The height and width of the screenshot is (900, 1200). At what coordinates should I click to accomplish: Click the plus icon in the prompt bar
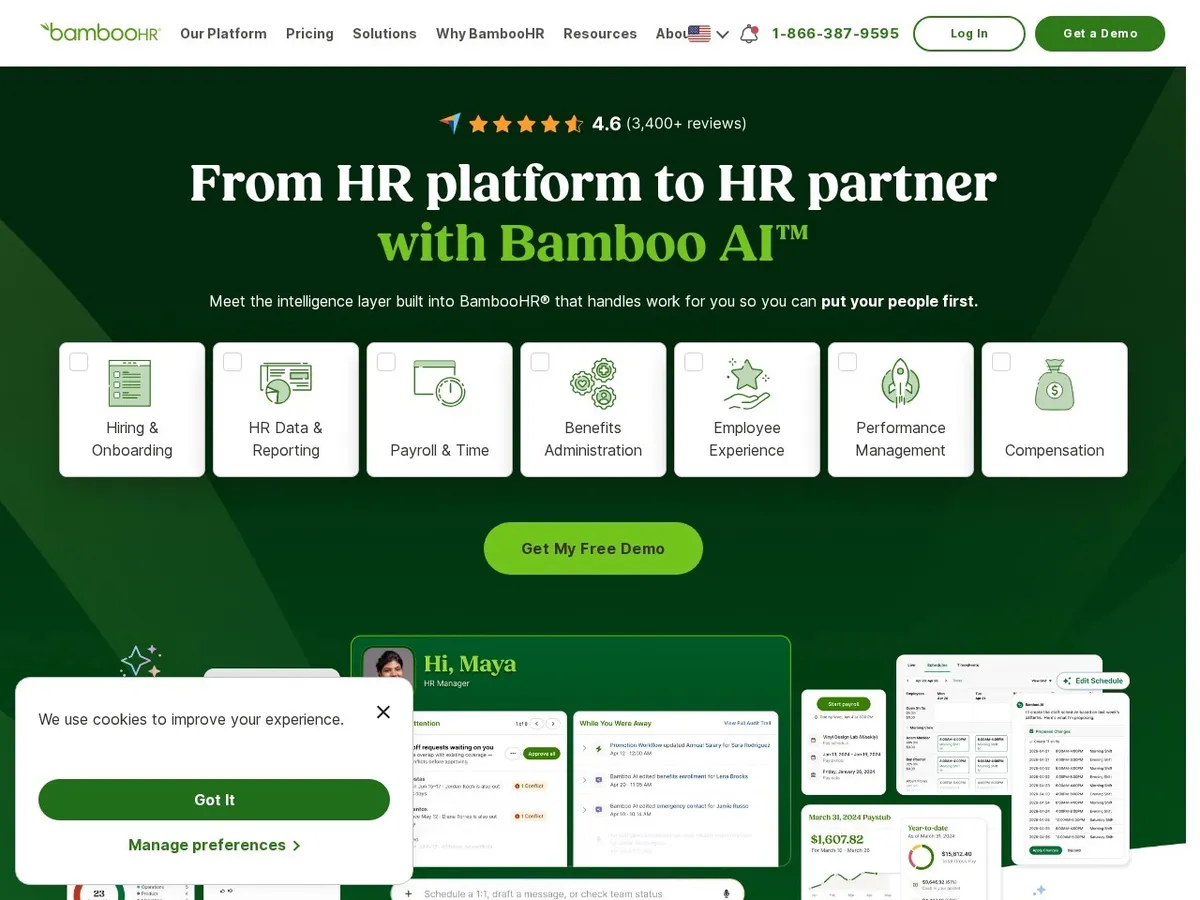point(409,893)
